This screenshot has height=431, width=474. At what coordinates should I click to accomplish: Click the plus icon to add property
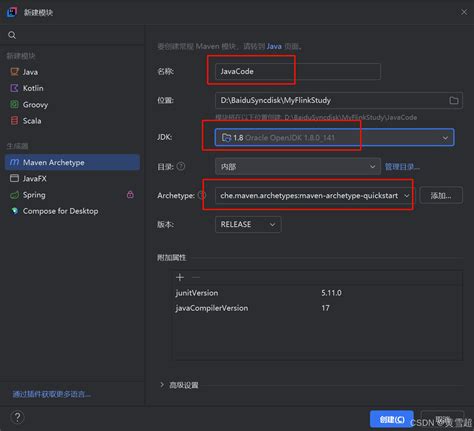[x=180, y=277]
